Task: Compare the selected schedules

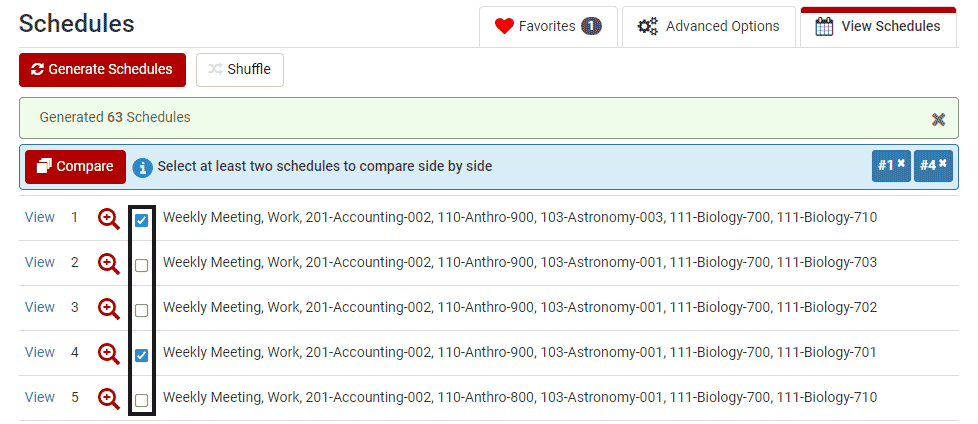Action: pos(75,166)
